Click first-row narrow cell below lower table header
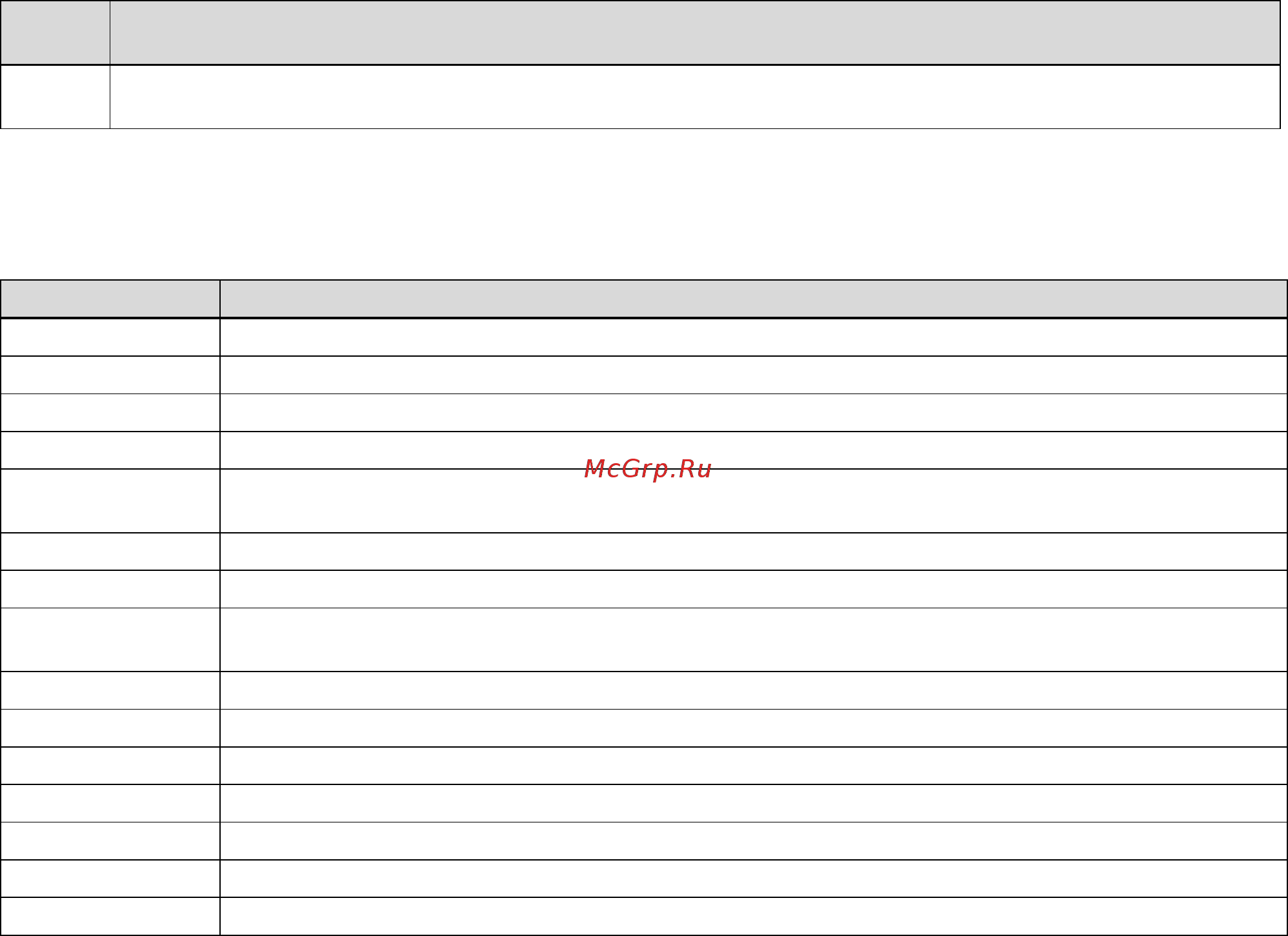Image resolution: width=1288 pixels, height=936 pixels. tap(110, 337)
